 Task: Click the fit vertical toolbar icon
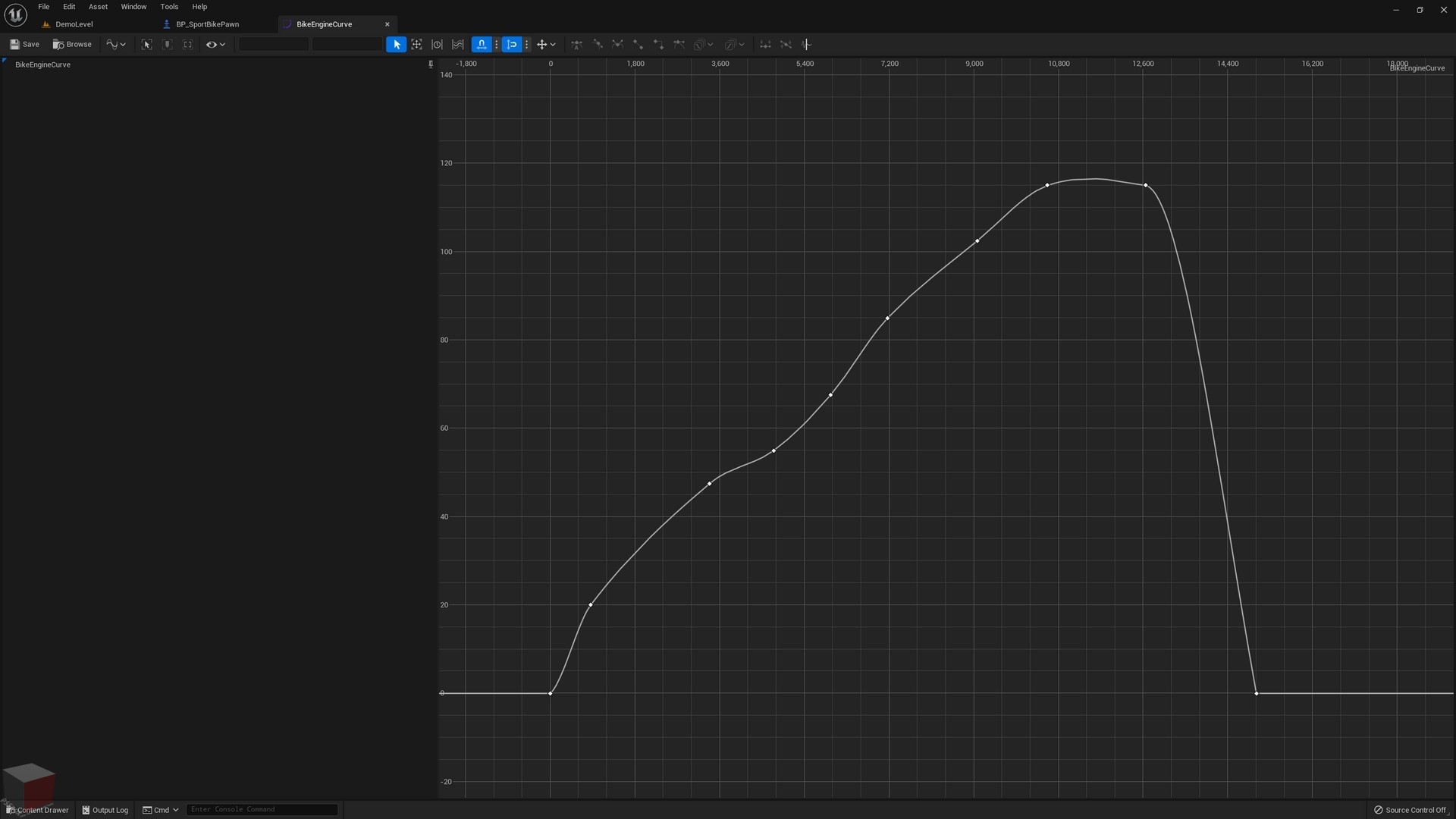[168, 45]
